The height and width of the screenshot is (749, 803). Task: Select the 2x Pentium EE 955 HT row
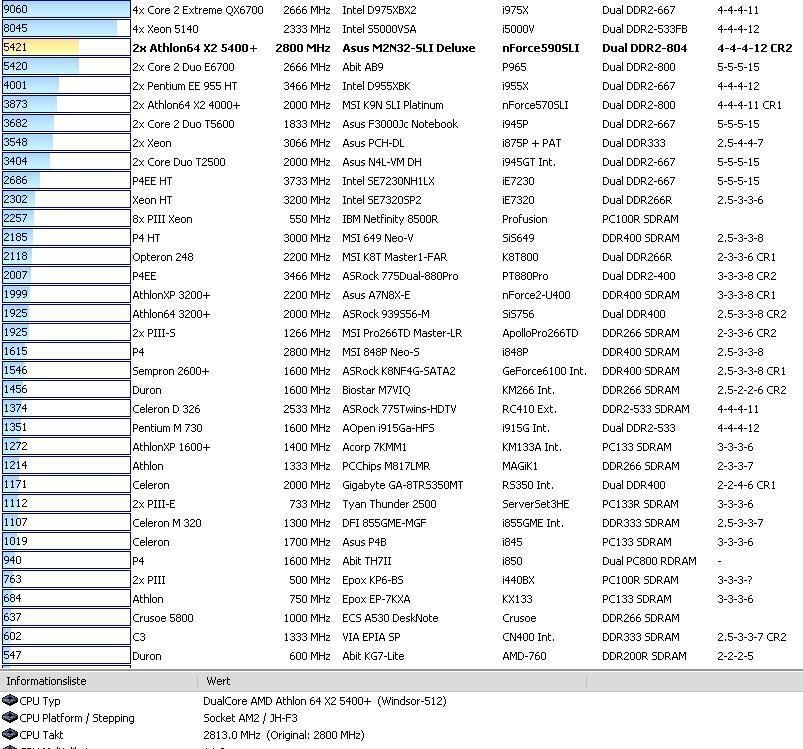point(402,85)
